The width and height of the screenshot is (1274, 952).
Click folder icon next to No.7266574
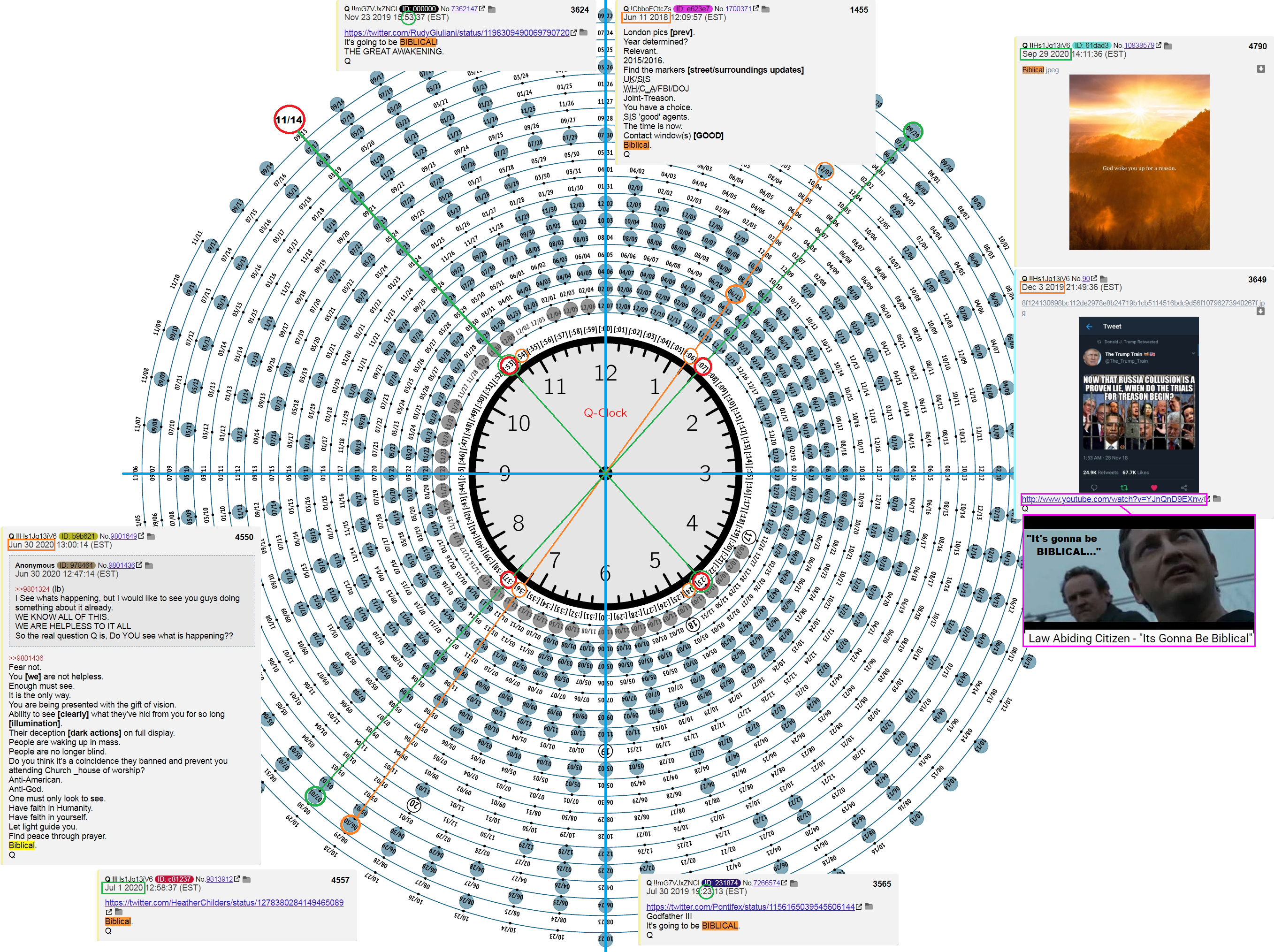(x=793, y=883)
